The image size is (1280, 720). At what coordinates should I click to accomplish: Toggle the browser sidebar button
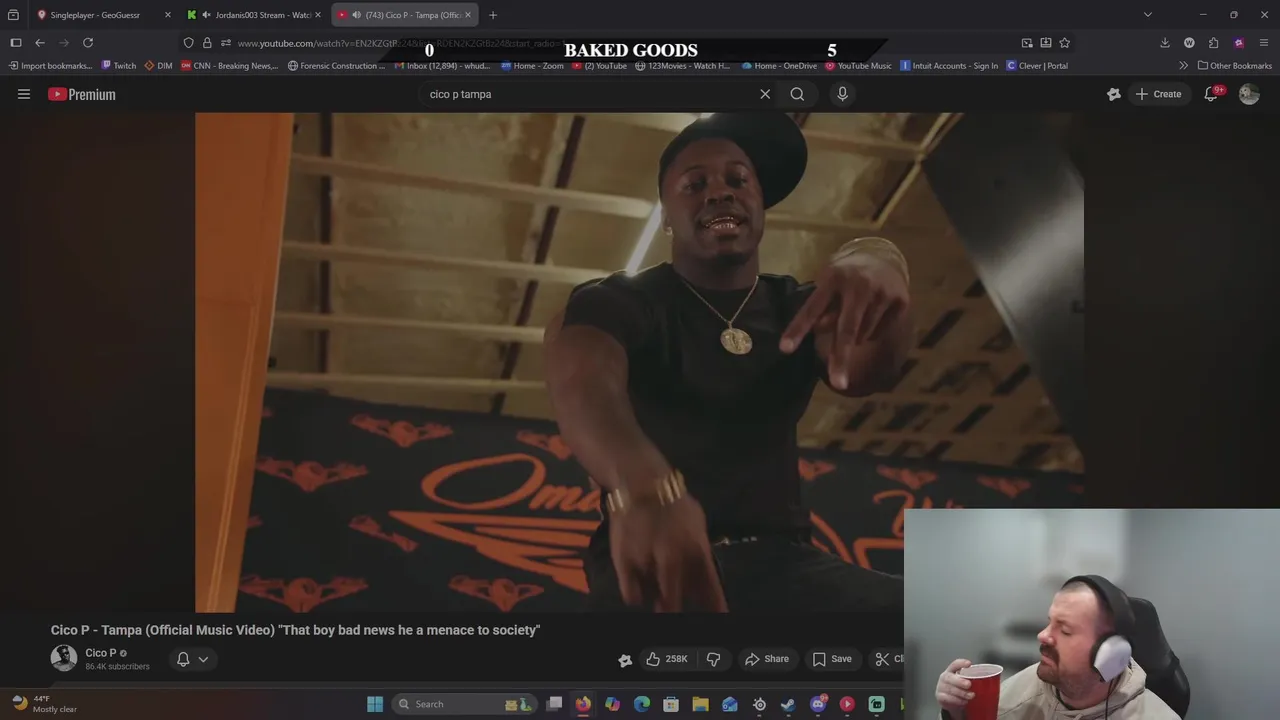(x=16, y=43)
